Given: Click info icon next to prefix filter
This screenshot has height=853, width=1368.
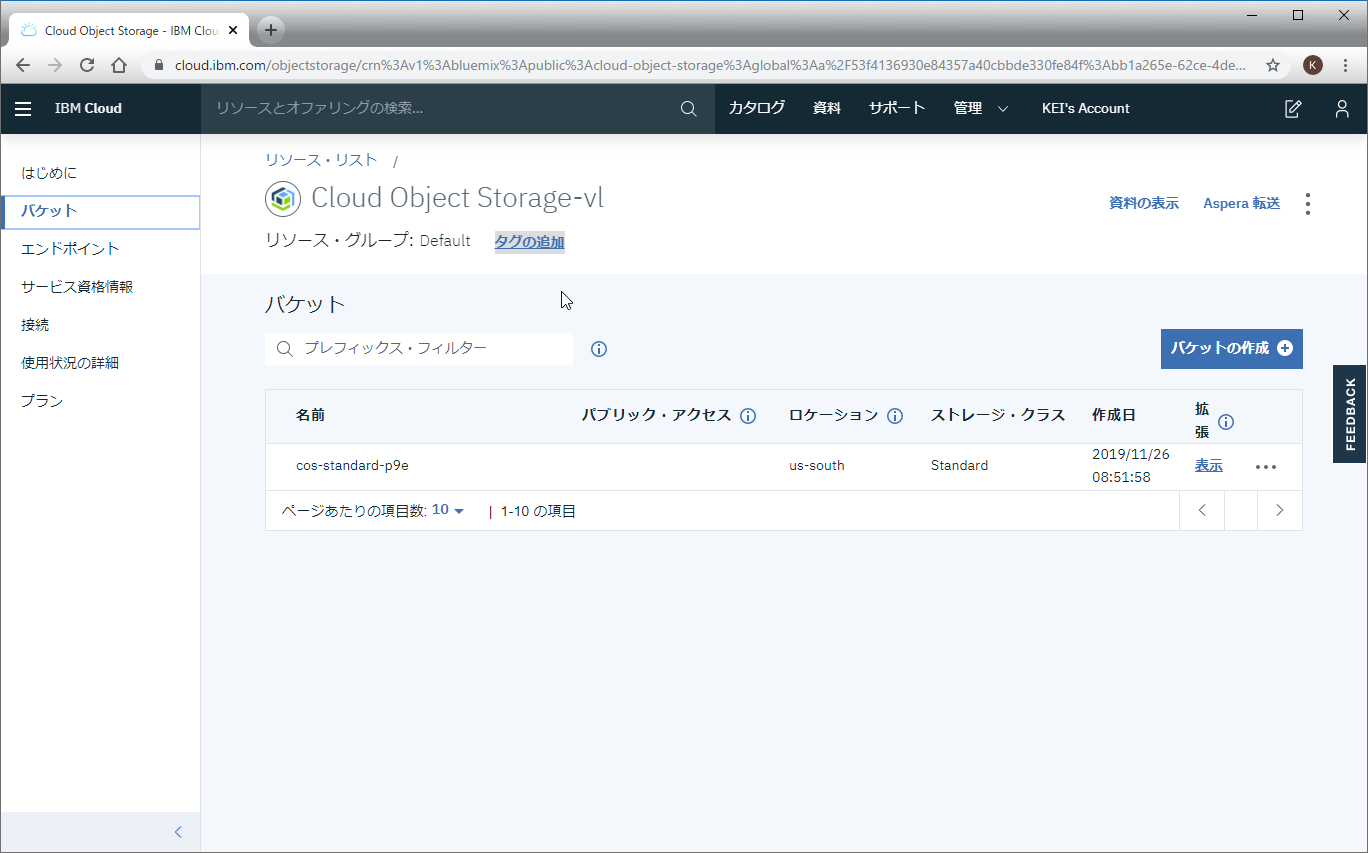Looking at the screenshot, I should pyautogui.click(x=599, y=349).
